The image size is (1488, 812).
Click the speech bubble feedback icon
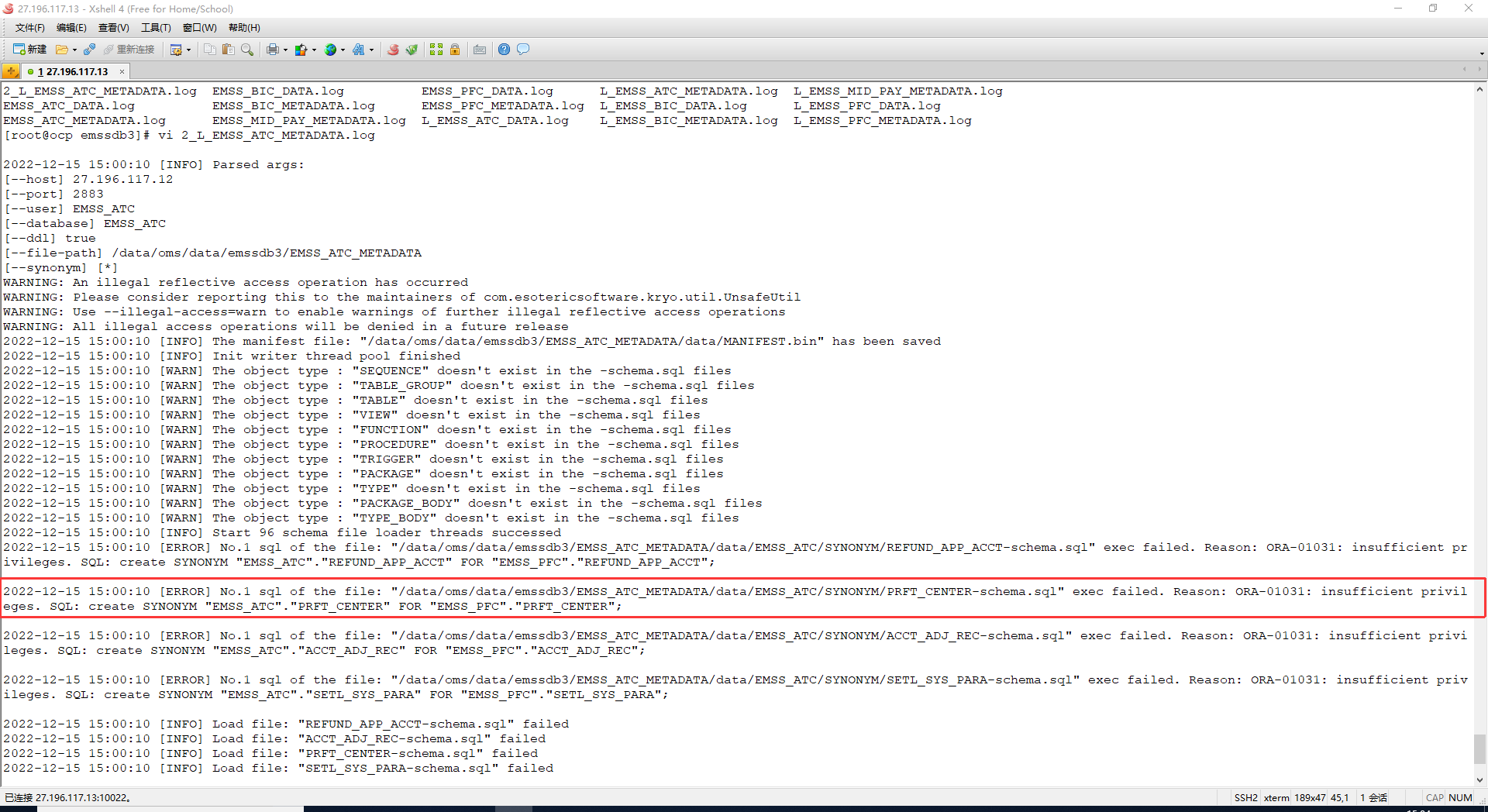tap(523, 50)
